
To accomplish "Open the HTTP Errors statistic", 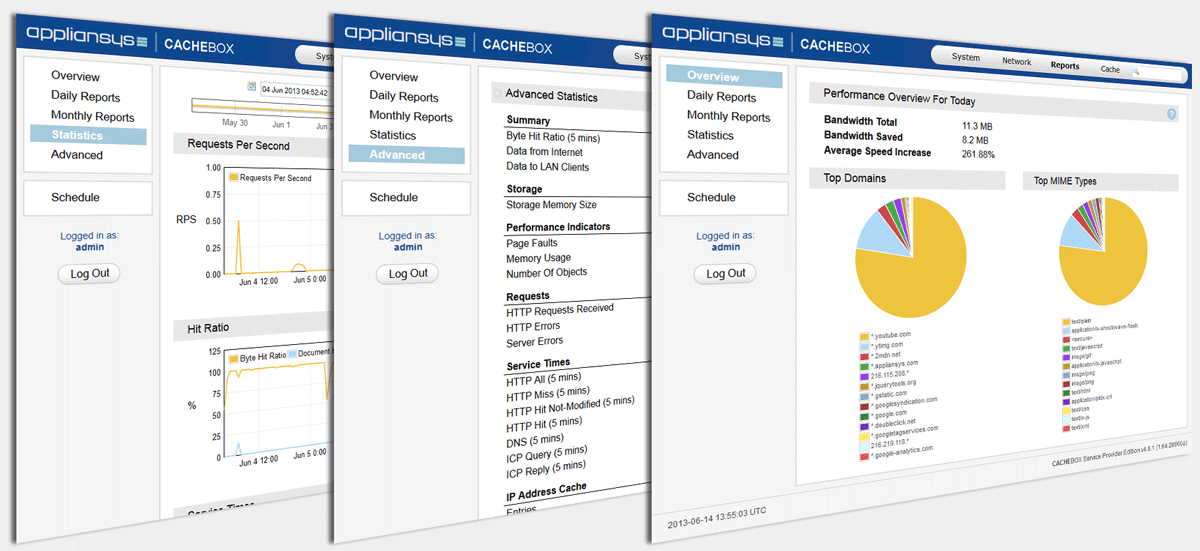I will coord(533,326).
